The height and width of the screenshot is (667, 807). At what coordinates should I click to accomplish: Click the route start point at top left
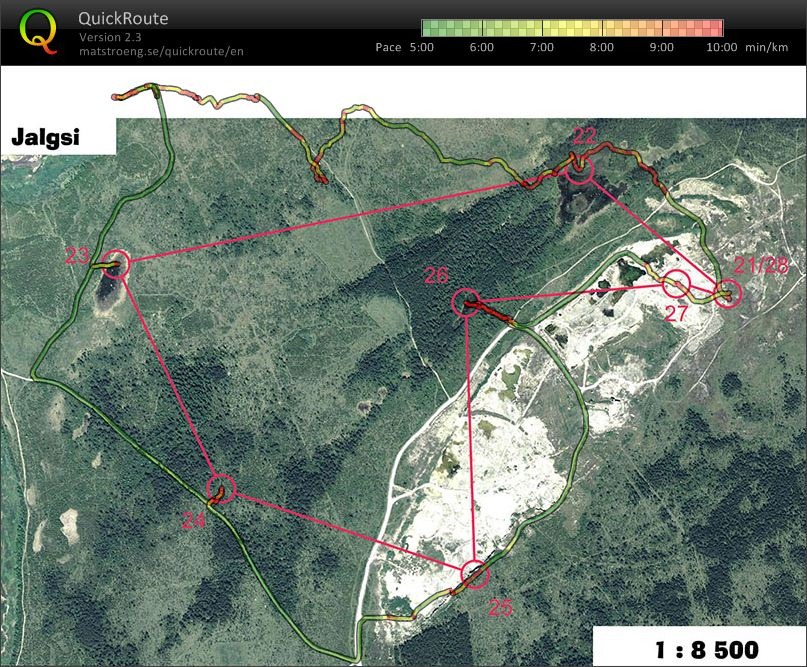click(115, 97)
